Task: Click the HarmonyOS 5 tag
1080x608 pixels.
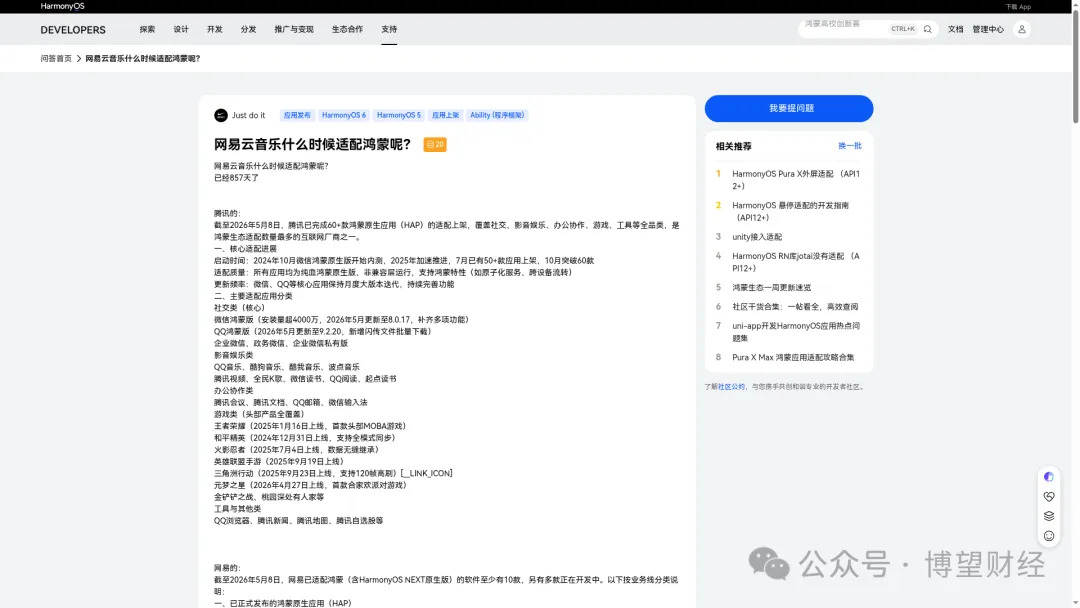Action: pos(399,115)
